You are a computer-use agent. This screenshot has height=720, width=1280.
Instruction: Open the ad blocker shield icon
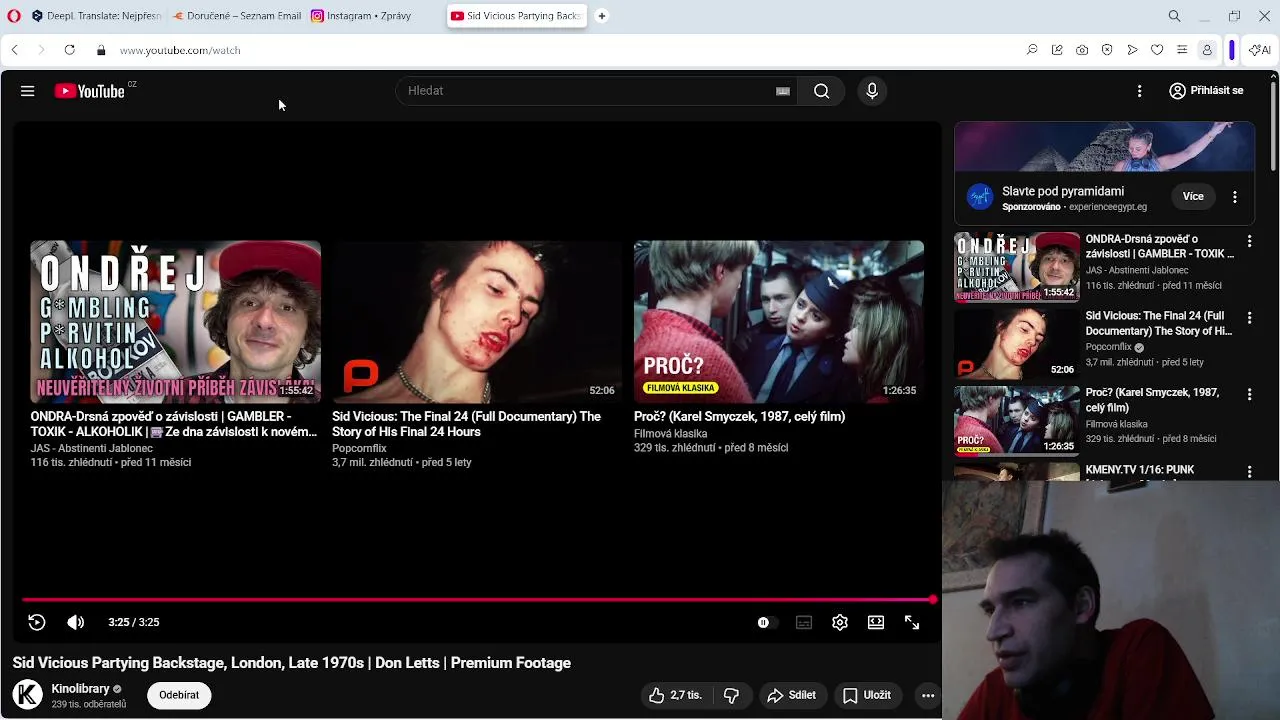click(1107, 50)
